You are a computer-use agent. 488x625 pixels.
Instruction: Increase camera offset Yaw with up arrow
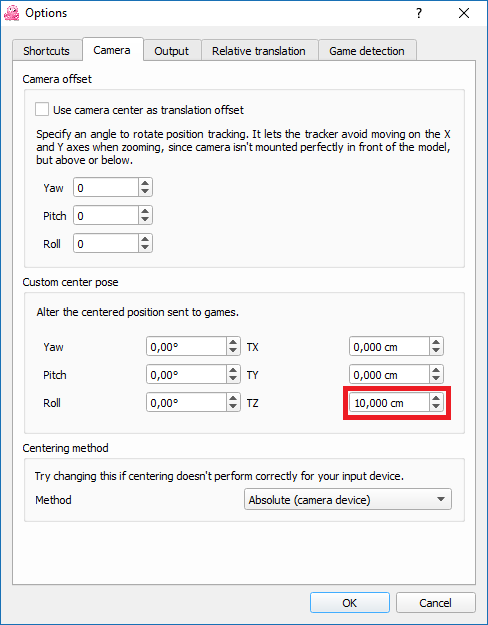click(x=145, y=183)
